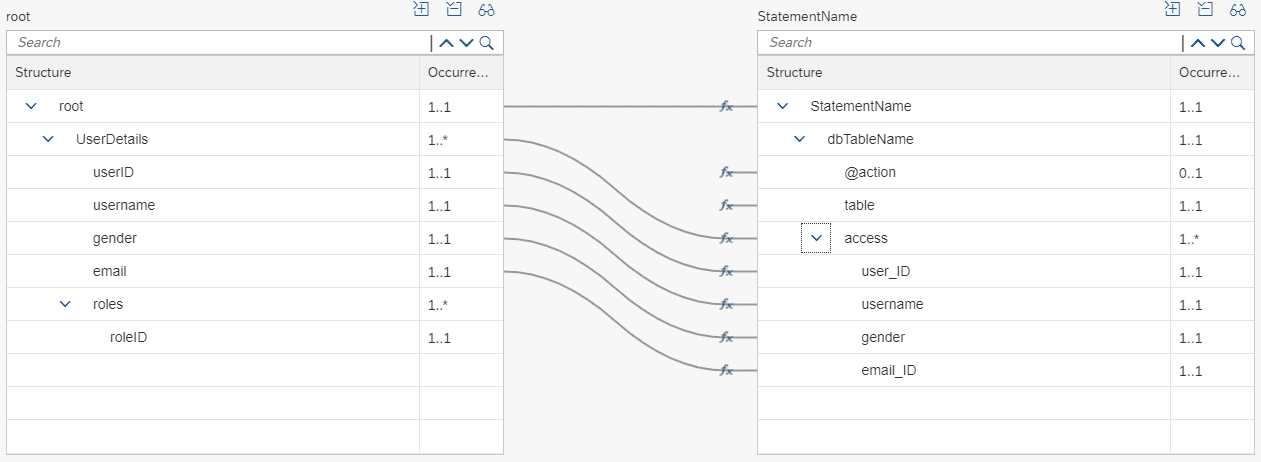Click expand-all icon in source root panel

[x=421, y=9]
